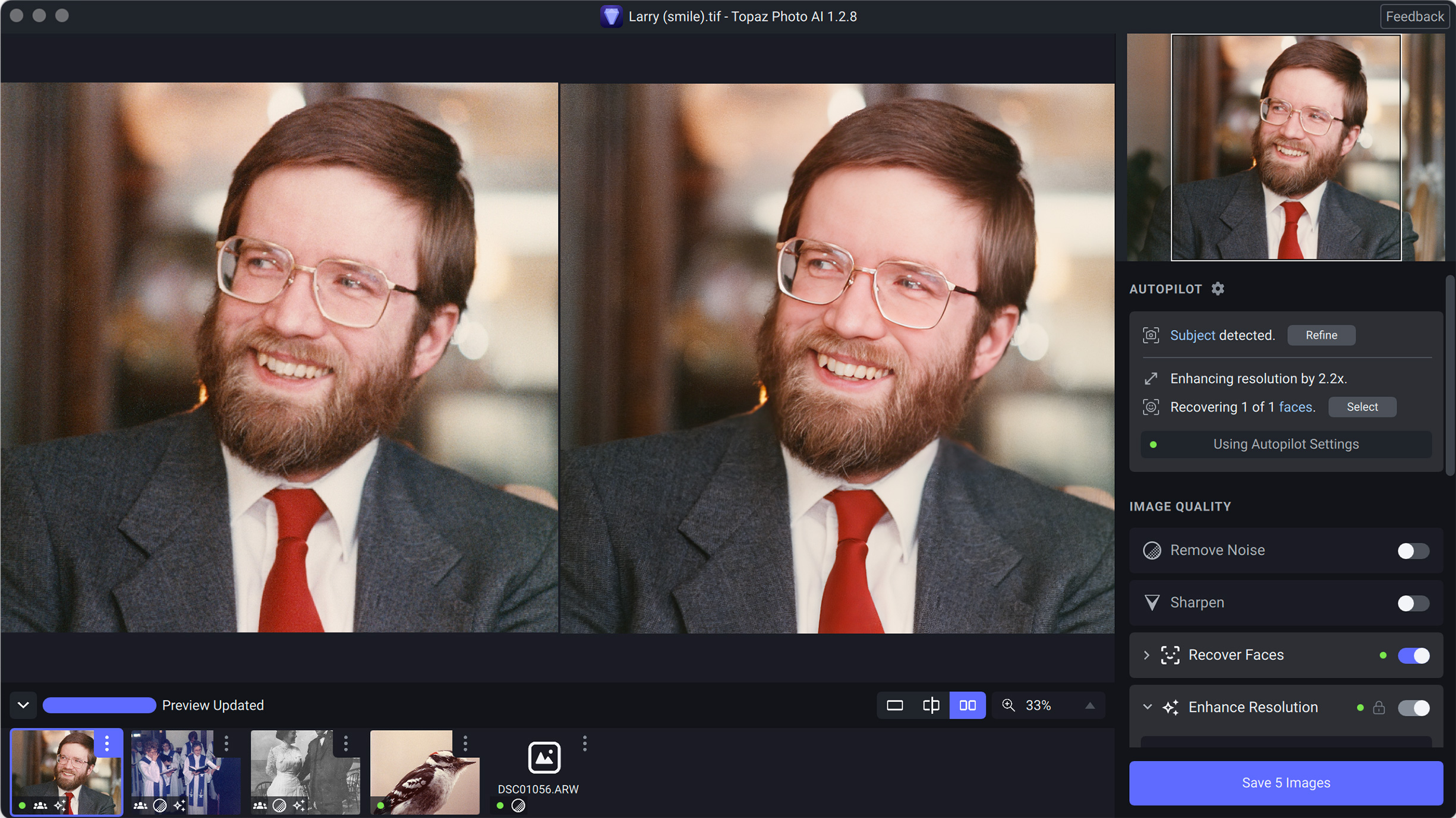1456x818 pixels.
Task: Open Autopilot settings gear icon
Action: (1218, 289)
